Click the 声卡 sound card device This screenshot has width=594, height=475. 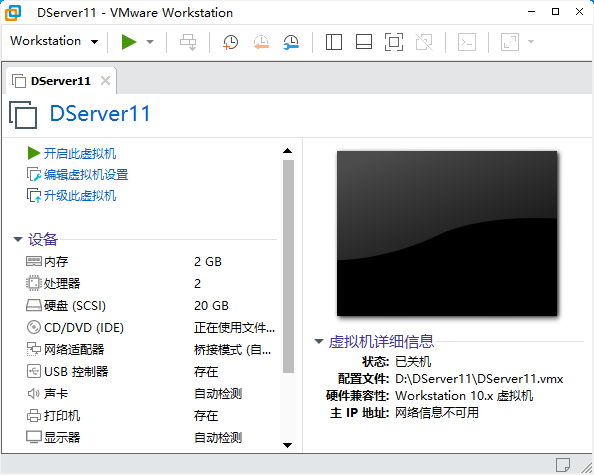coord(151,393)
